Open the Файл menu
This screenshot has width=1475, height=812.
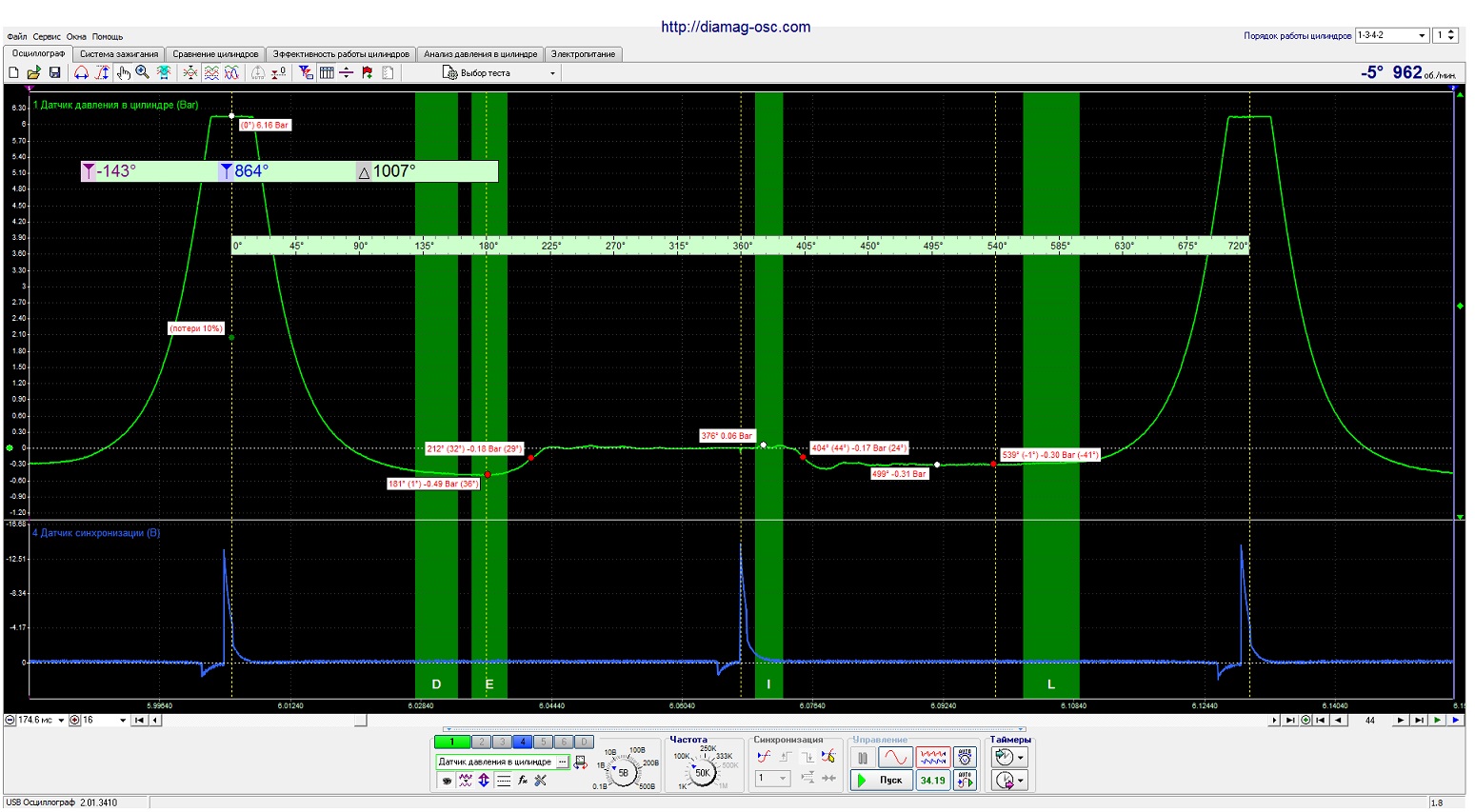[x=16, y=37]
